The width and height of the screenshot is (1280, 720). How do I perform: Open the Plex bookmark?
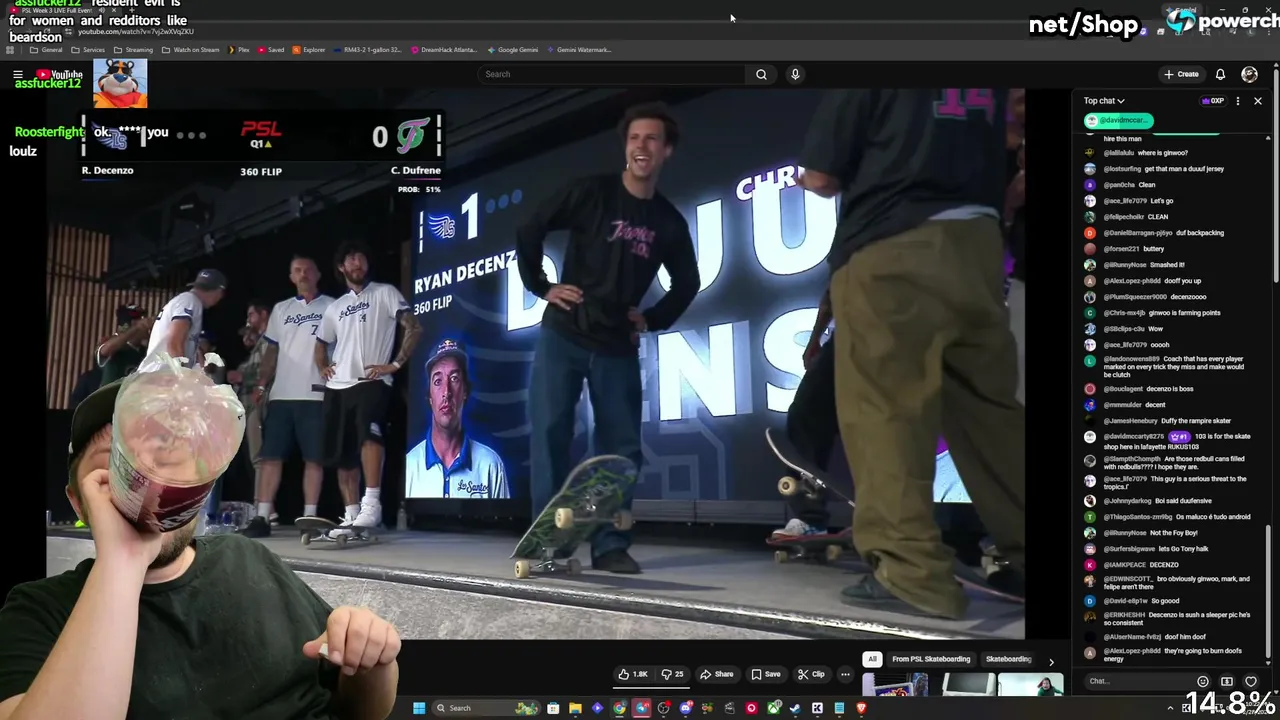(238, 50)
